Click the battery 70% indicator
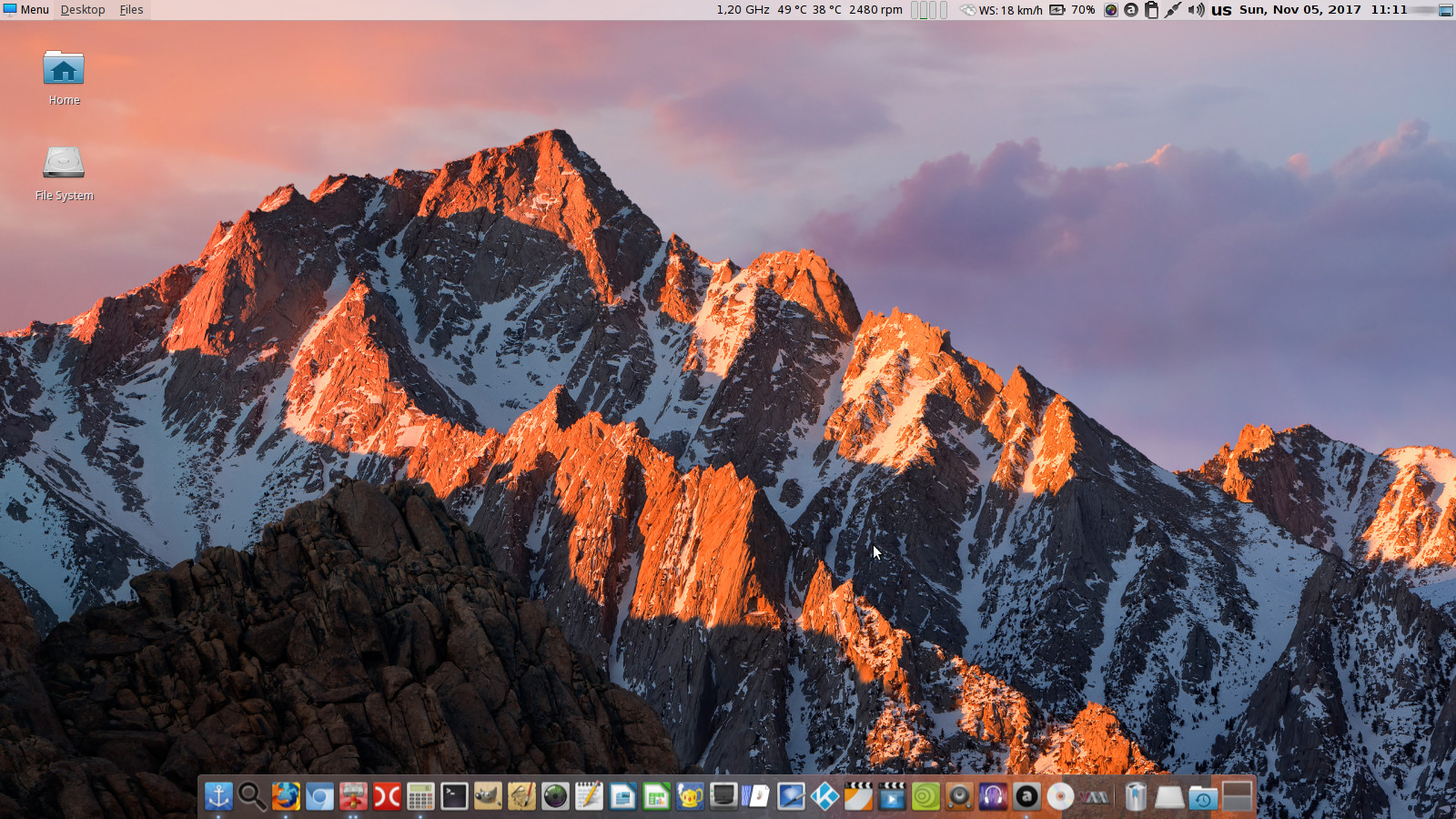Image resolution: width=1456 pixels, height=819 pixels. pyautogui.click(x=1072, y=9)
